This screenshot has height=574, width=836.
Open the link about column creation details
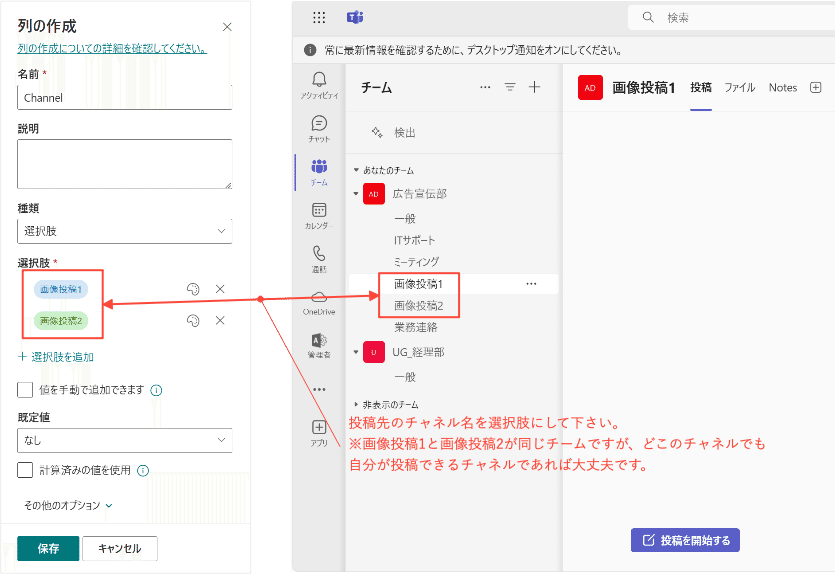click(x=112, y=48)
